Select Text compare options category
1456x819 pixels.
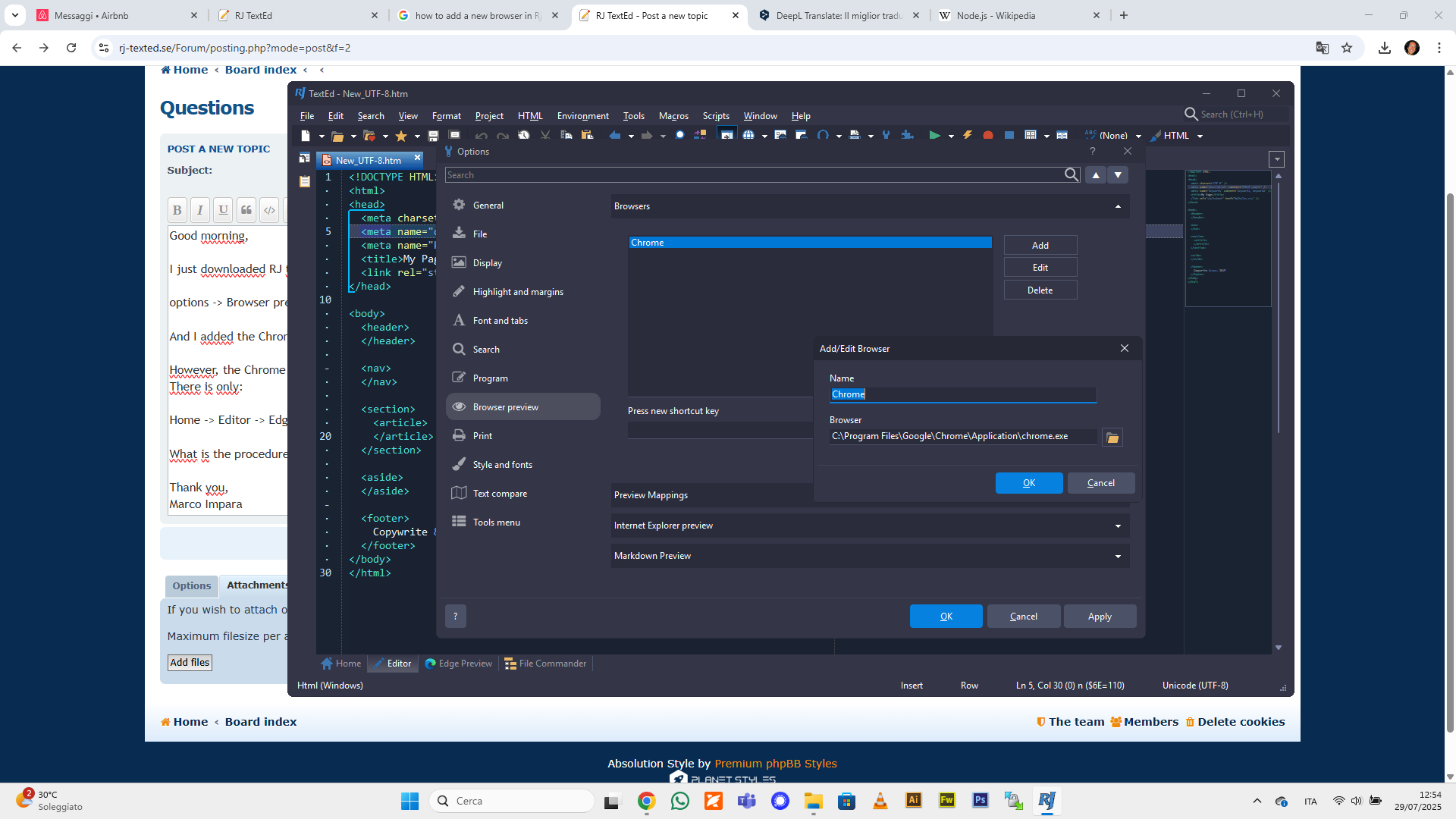523,494
